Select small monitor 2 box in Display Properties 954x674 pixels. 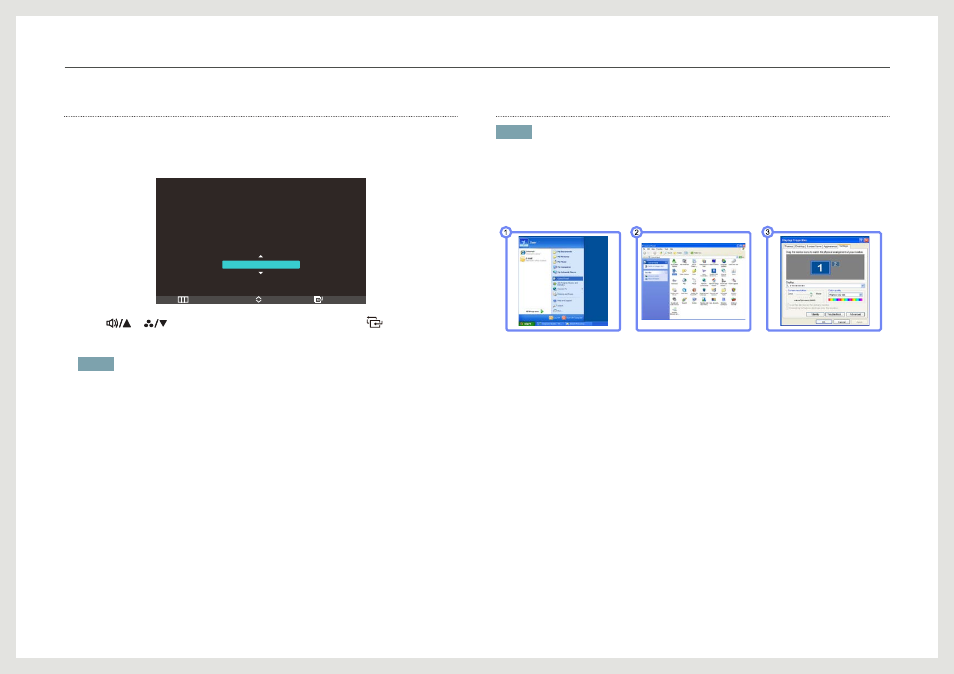(835, 264)
